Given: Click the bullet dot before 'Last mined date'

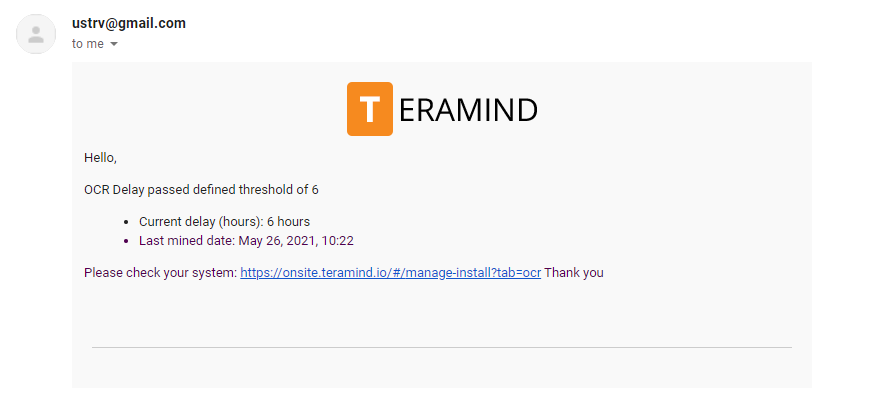Looking at the screenshot, I should click(126, 242).
